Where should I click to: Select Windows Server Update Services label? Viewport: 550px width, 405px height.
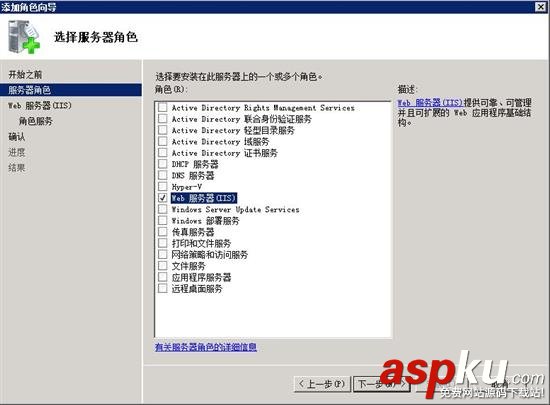point(235,209)
